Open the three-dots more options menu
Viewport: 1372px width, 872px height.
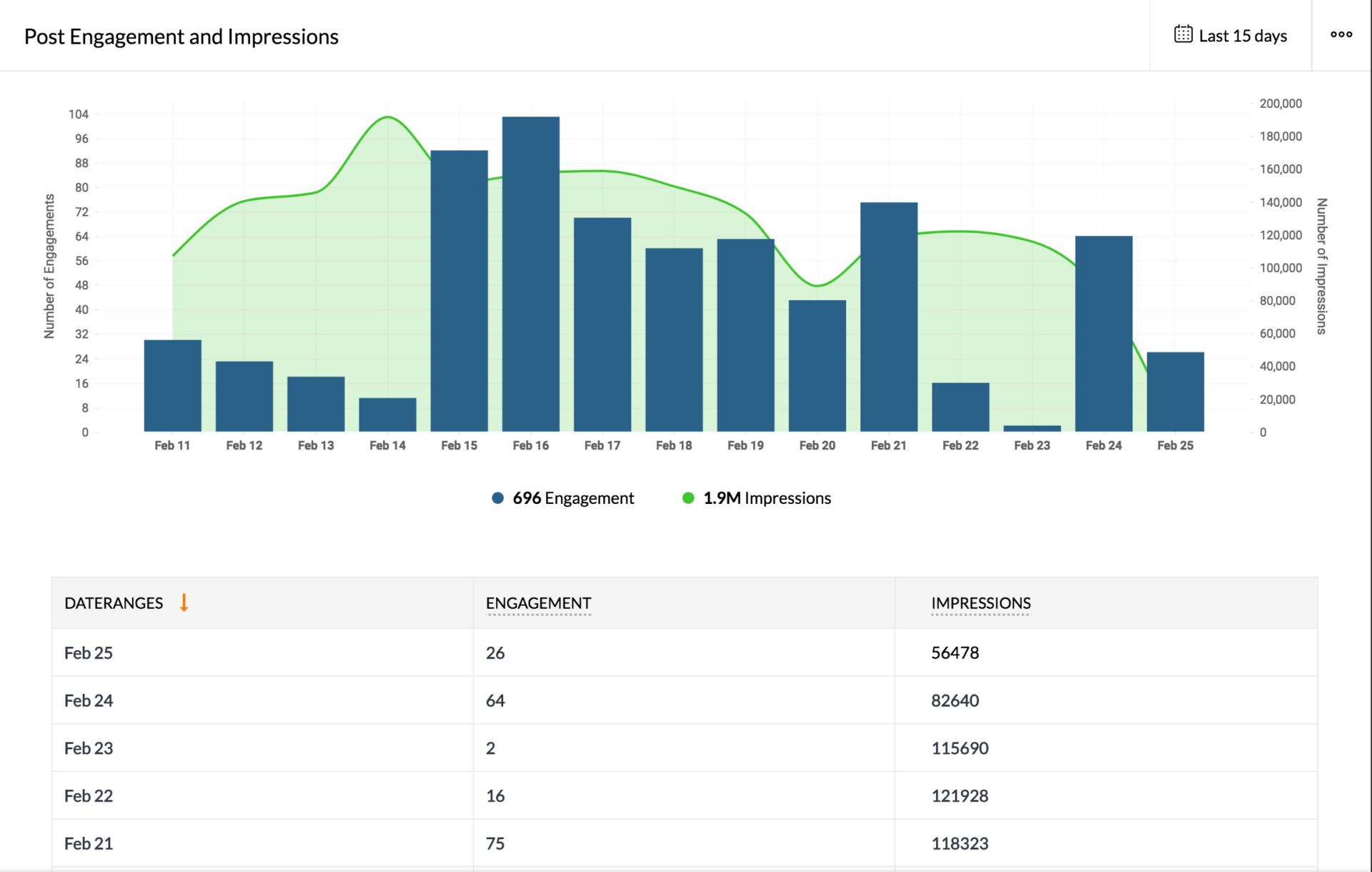(1341, 34)
